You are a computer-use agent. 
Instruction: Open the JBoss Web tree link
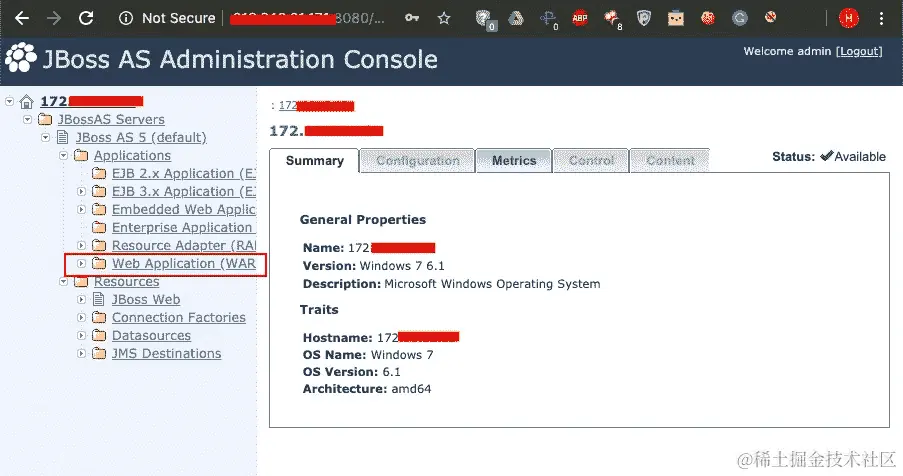(x=146, y=299)
